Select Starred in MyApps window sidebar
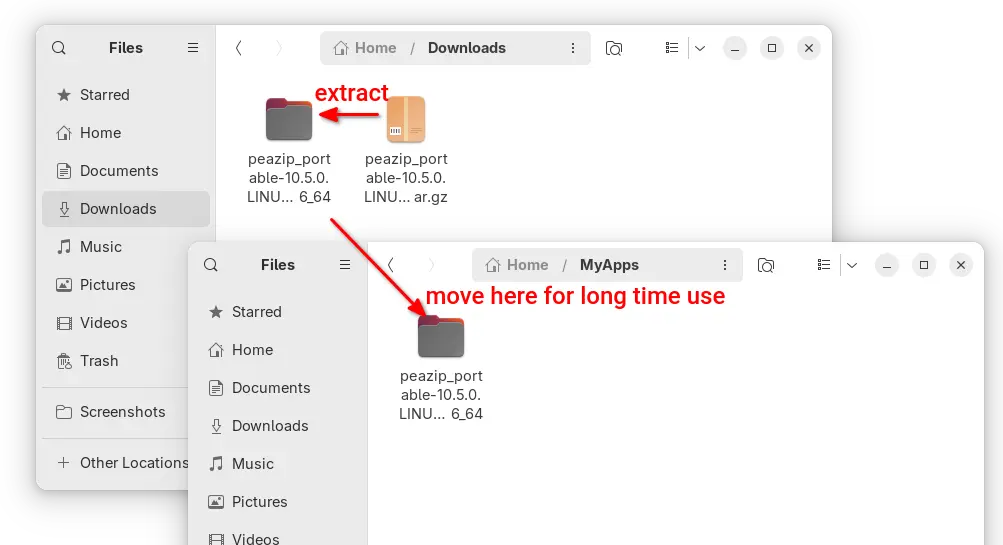 [278, 312]
